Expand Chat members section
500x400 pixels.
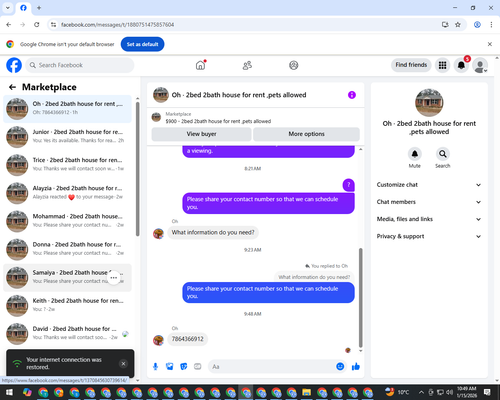pyautogui.click(x=429, y=202)
